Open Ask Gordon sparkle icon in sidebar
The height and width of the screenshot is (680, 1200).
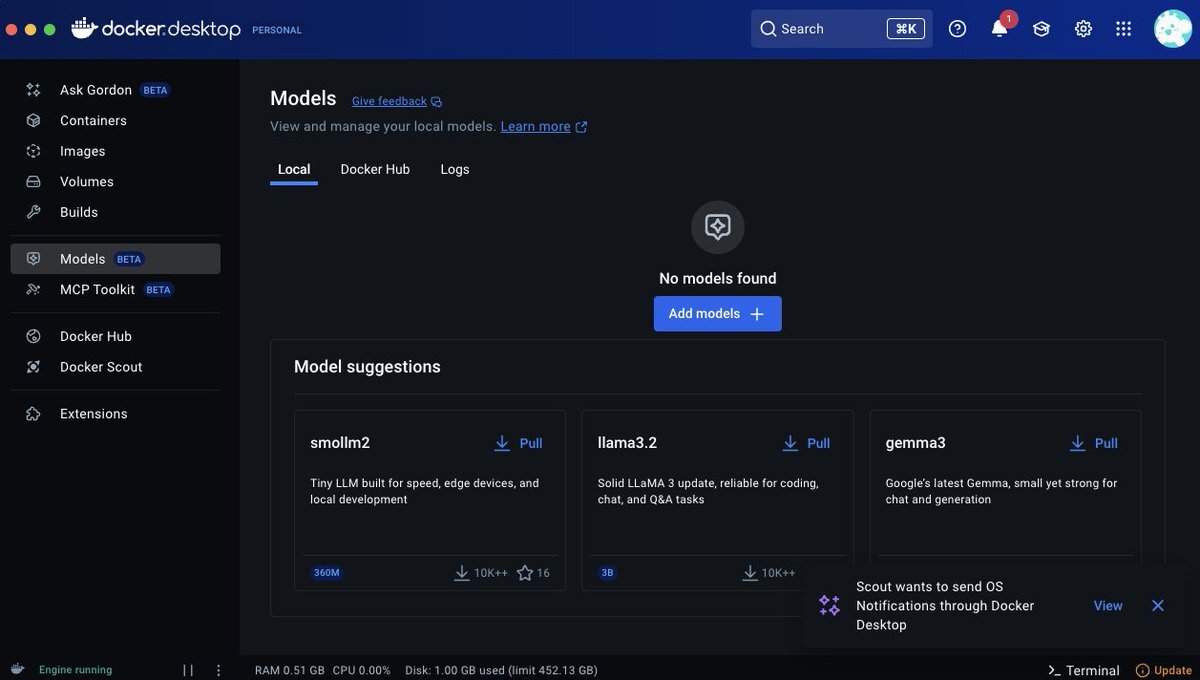coord(33,90)
